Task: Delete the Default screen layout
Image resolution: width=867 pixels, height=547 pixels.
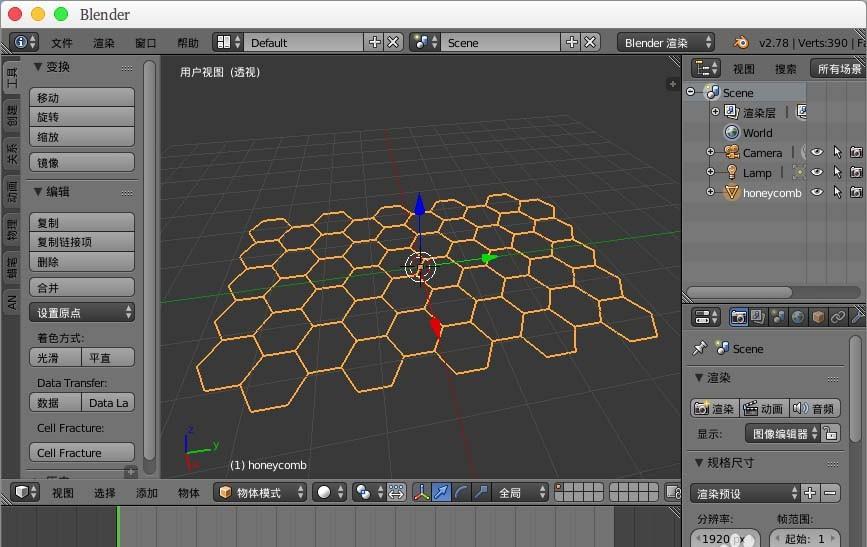Action: 393,42
